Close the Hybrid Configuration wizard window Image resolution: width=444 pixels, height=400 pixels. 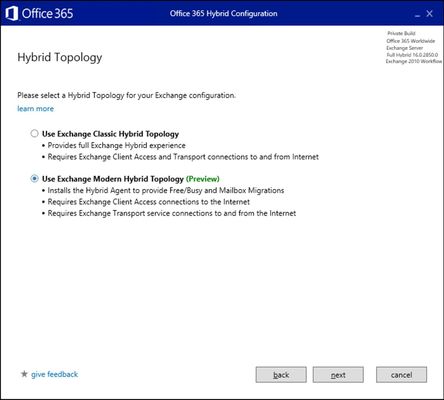coord(430,14)
